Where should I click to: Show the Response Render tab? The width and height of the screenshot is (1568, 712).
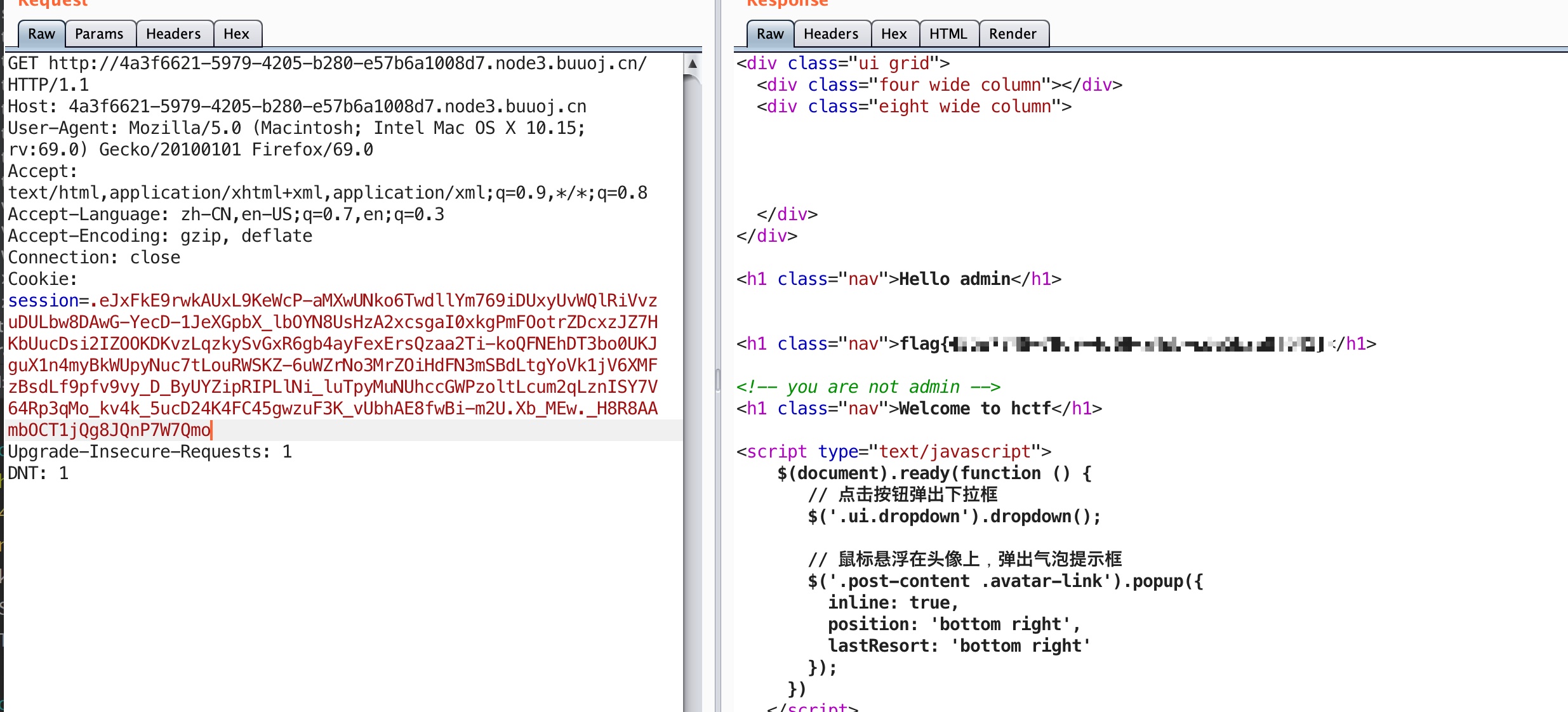(1012, 34)
